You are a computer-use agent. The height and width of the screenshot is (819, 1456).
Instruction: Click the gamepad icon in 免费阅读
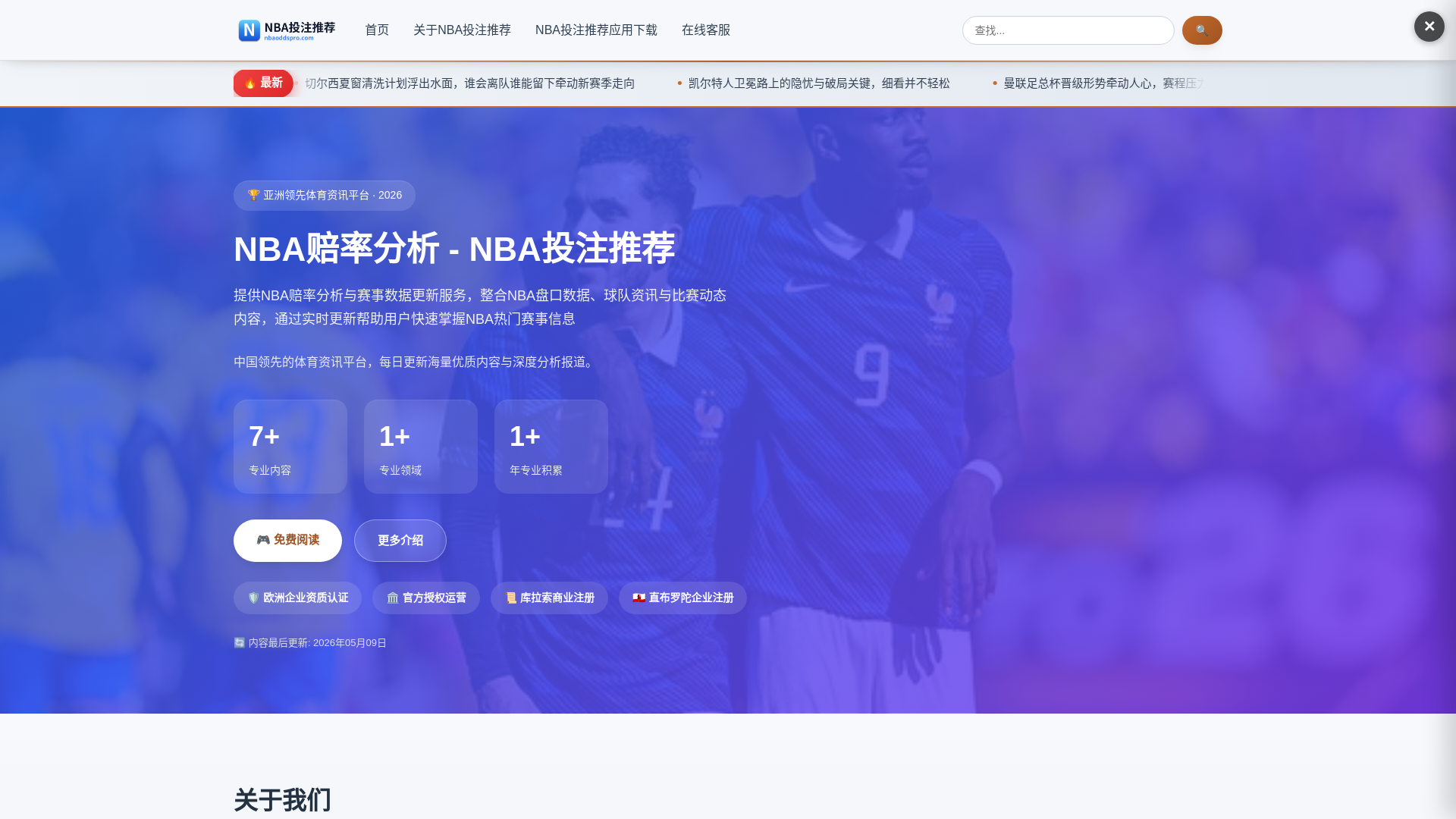coord(263,540)
